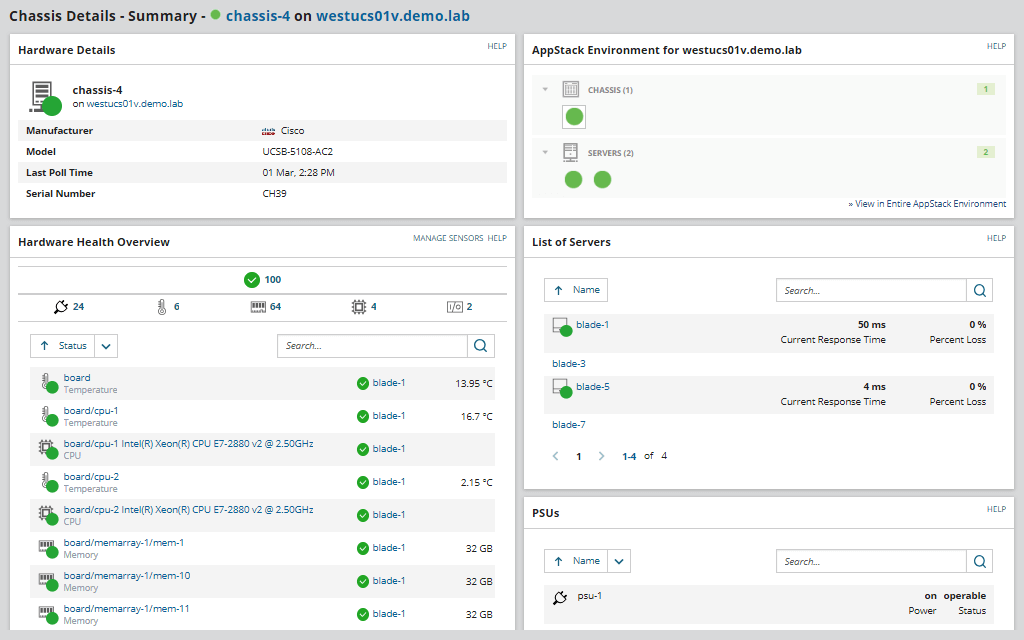This screenshot has height=640, width=1024.
Task: Click the List of Servers search icon
Action: point(980,290)
